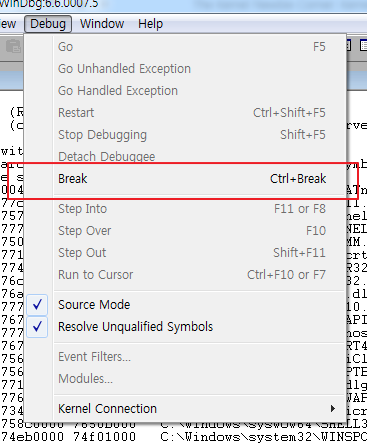Click the toolbar icon at right edge

click(x=363, y=46)
